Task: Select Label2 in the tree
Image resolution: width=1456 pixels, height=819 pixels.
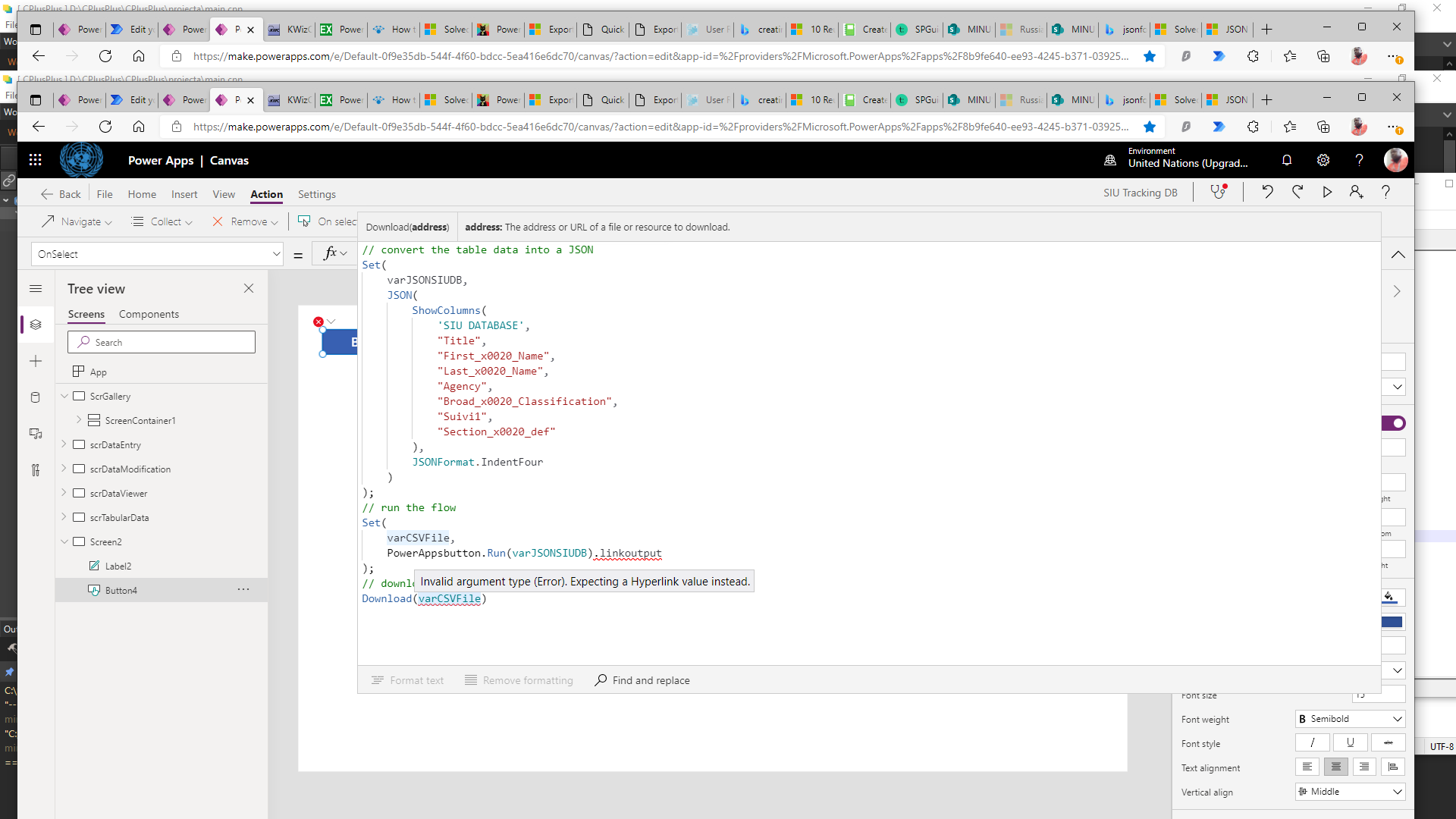Action: click(x=118, y=566)
